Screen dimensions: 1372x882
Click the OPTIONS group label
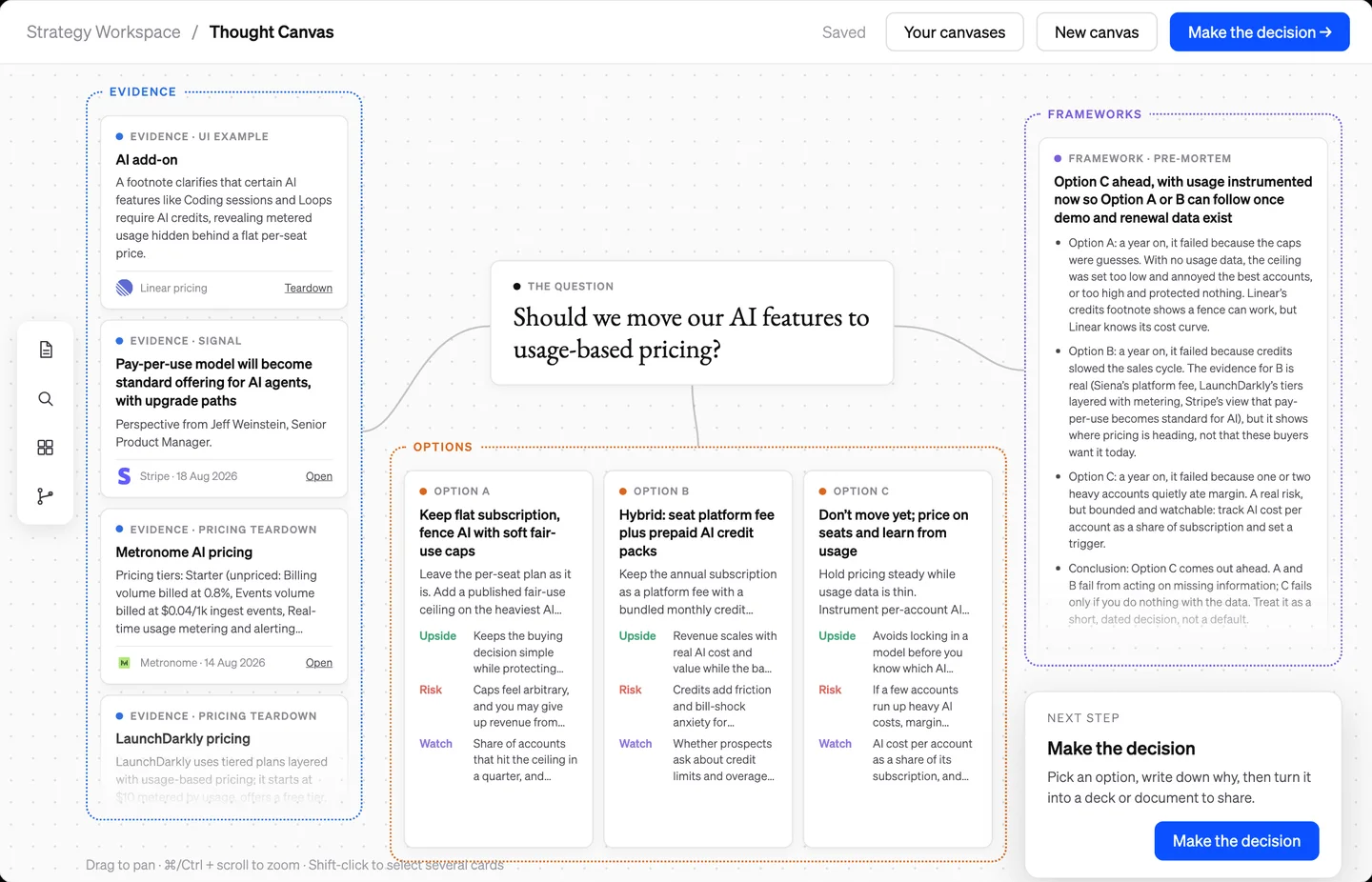[x=443, y=447]
